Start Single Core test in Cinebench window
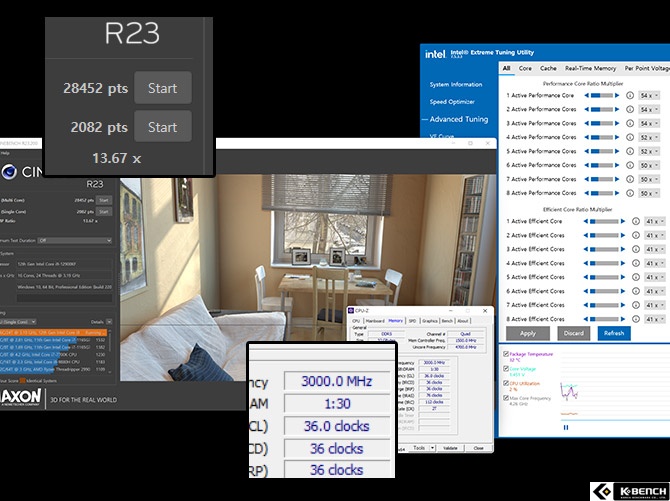 click(x=104, y=211)
